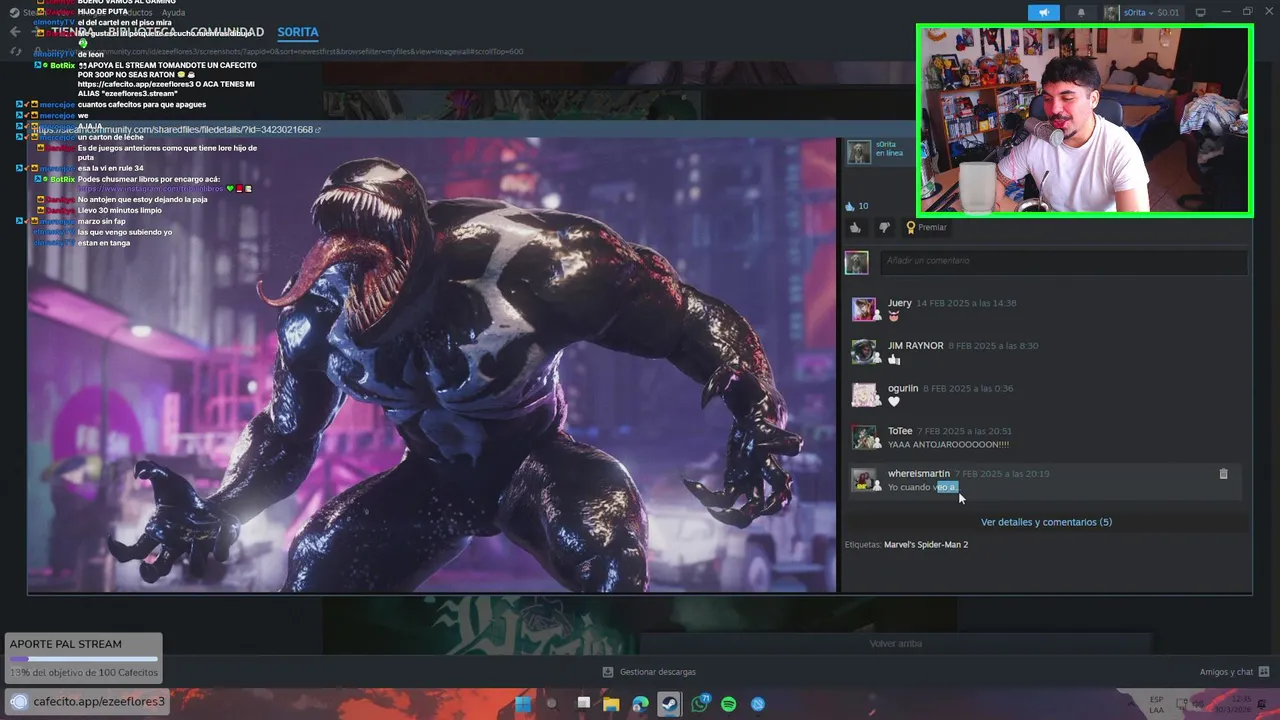Open the Ayuda menu
The image size is (1280, 720).
[x=173, y=13]
